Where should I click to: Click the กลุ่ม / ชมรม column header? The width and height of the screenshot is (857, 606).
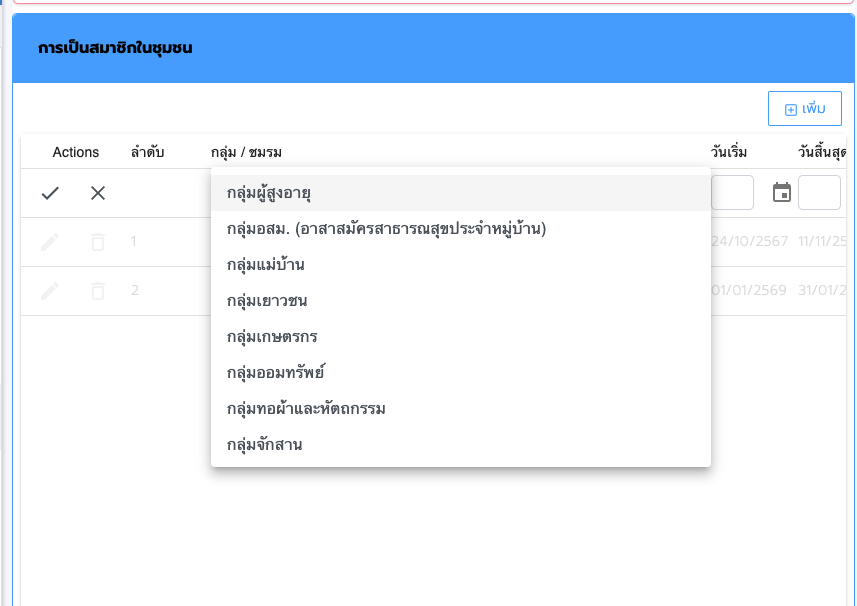(x=246, y=152)
